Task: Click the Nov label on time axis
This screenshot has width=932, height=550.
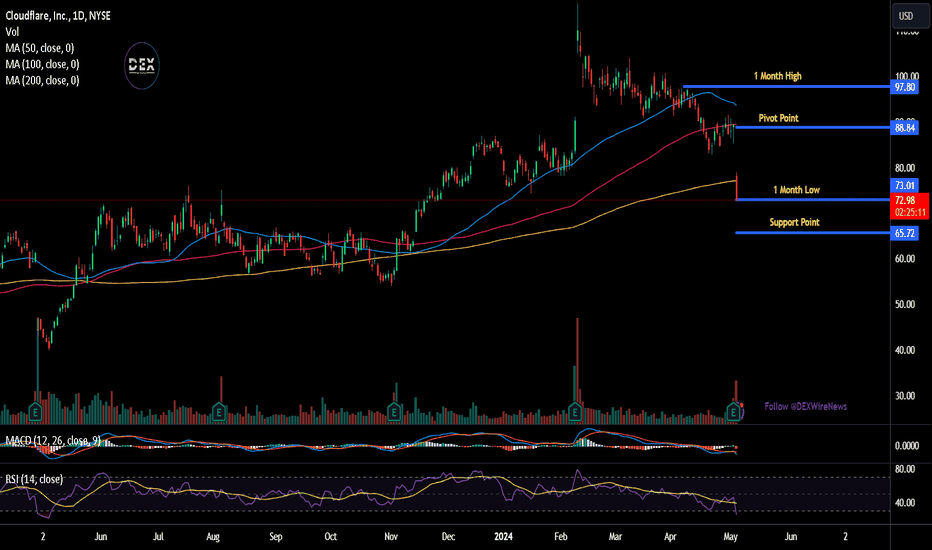Action: tap(391, 537)
